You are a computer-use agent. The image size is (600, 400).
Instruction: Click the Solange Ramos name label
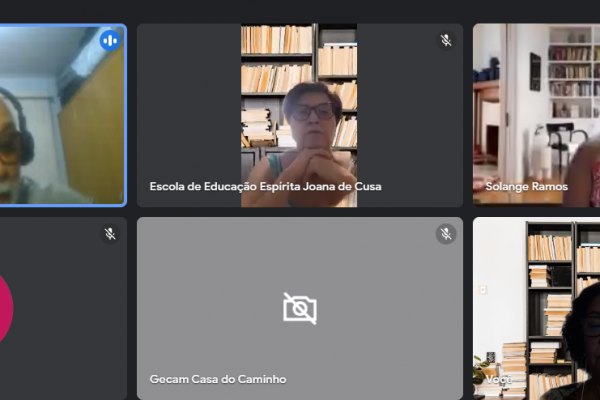coord(526,186)
